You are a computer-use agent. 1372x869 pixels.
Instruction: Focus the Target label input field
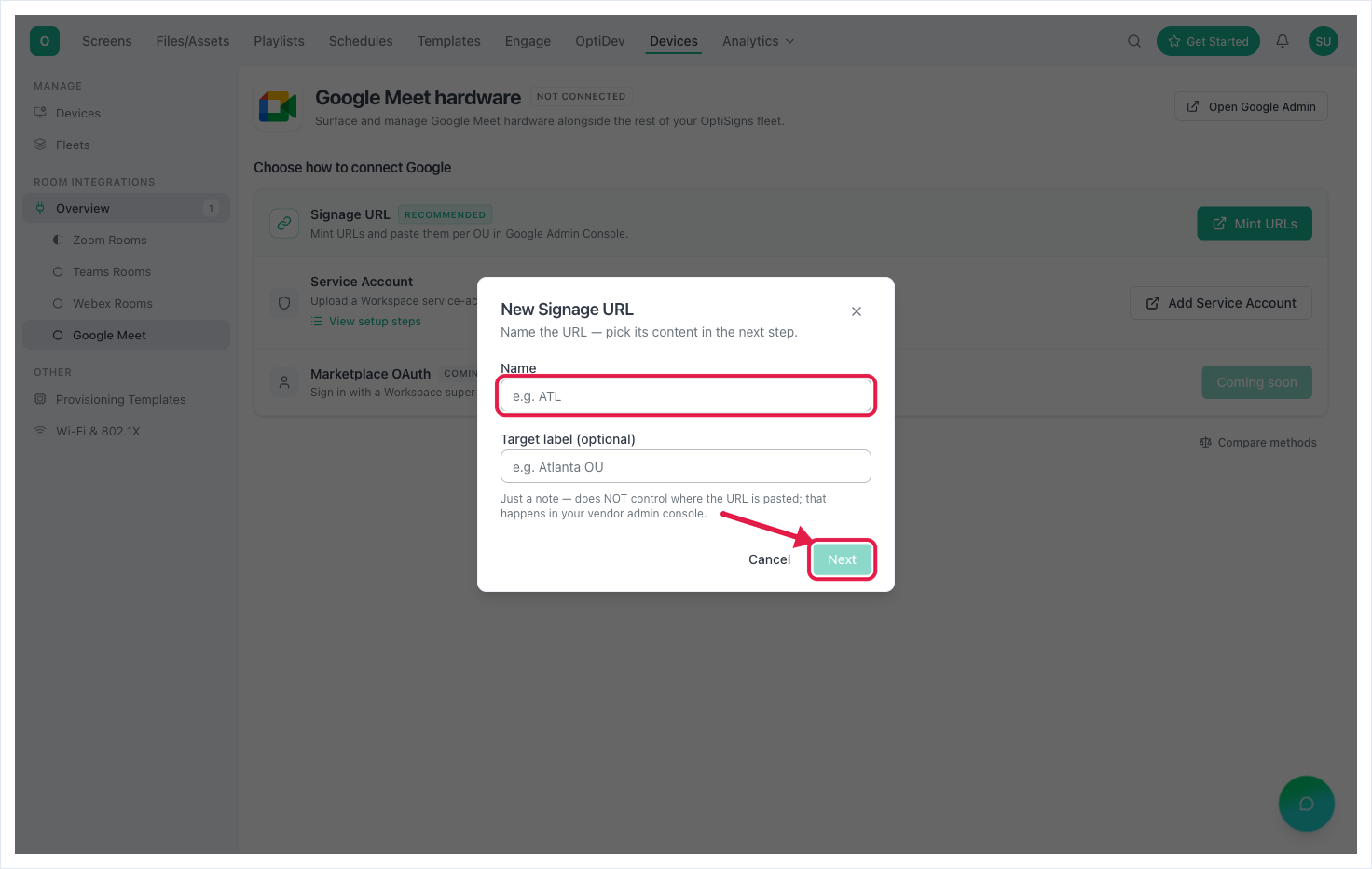pos(686,466)
